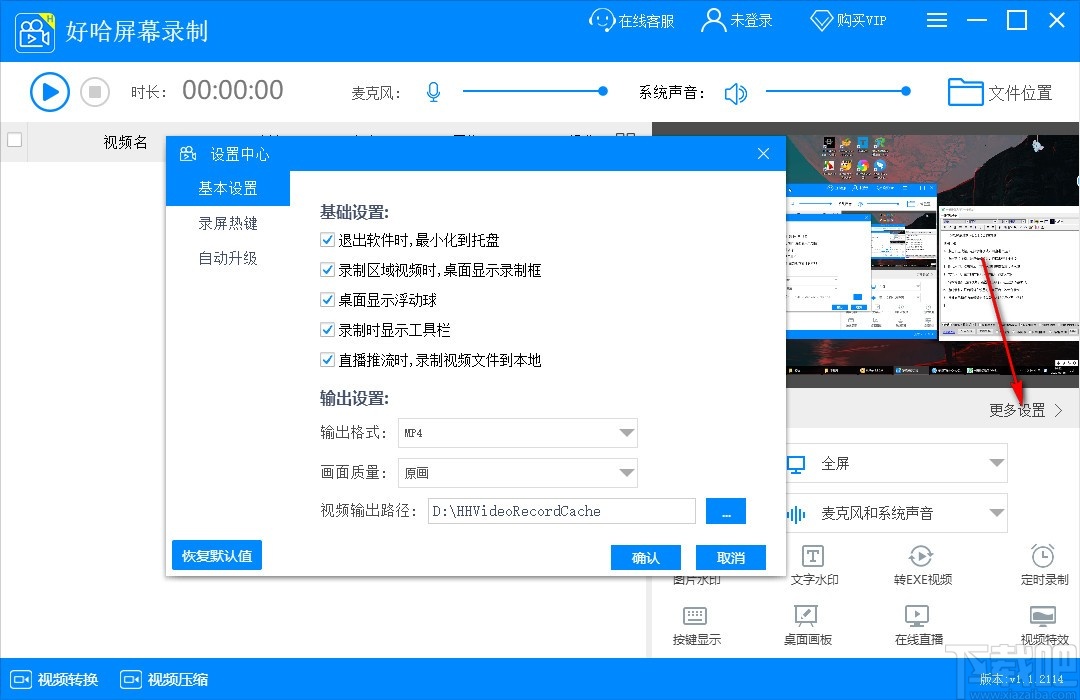Open the 输出格式 MP4 format dropdown
Screen dimensions: 1080x700
click(x=518, y=432)
